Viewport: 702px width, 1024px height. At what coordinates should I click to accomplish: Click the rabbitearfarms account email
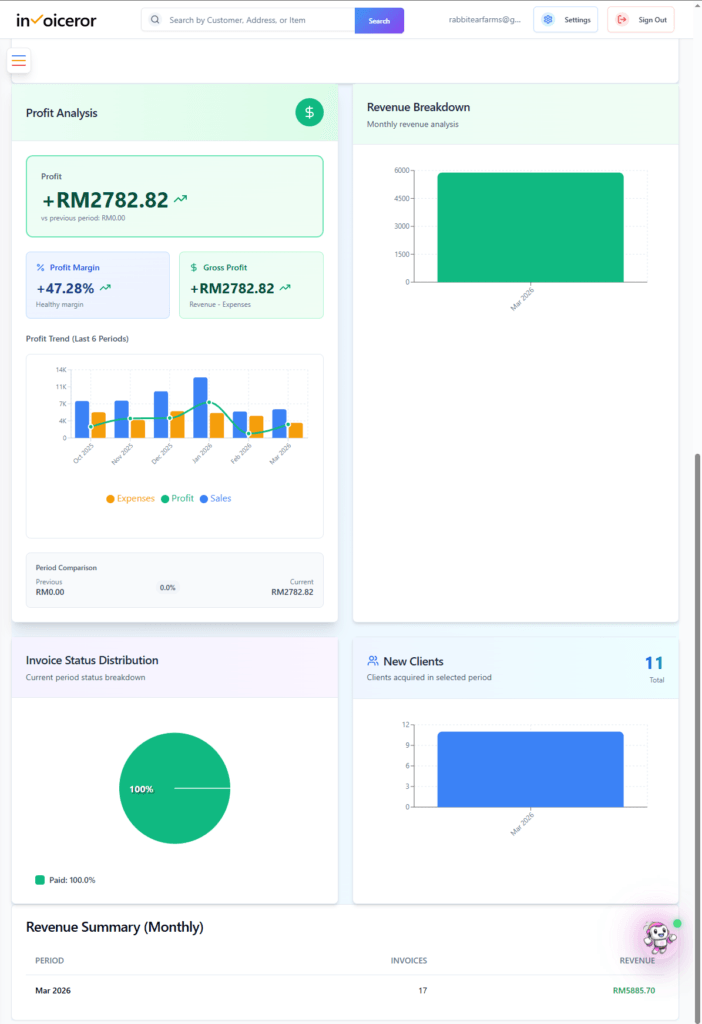point(485,20)
